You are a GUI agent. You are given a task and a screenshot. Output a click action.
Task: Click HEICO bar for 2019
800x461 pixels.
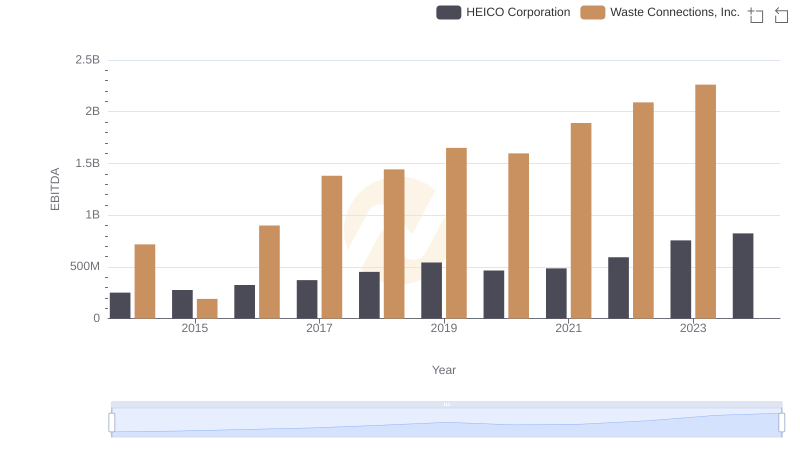(x=432, y=291)
